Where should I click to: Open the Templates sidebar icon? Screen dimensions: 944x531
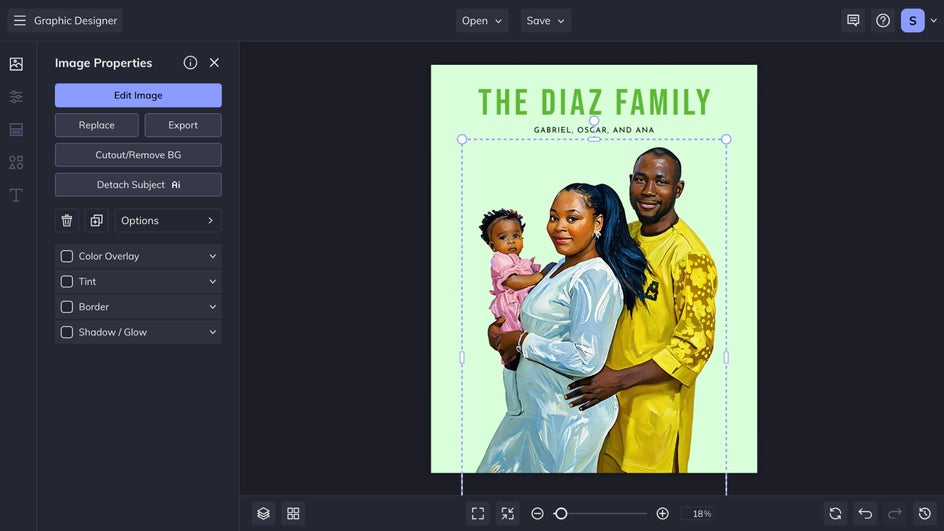tap(16, 129)
